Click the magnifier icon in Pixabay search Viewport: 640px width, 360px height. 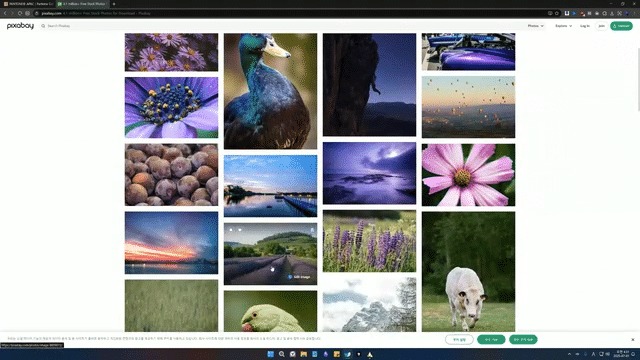click(43, 26)
